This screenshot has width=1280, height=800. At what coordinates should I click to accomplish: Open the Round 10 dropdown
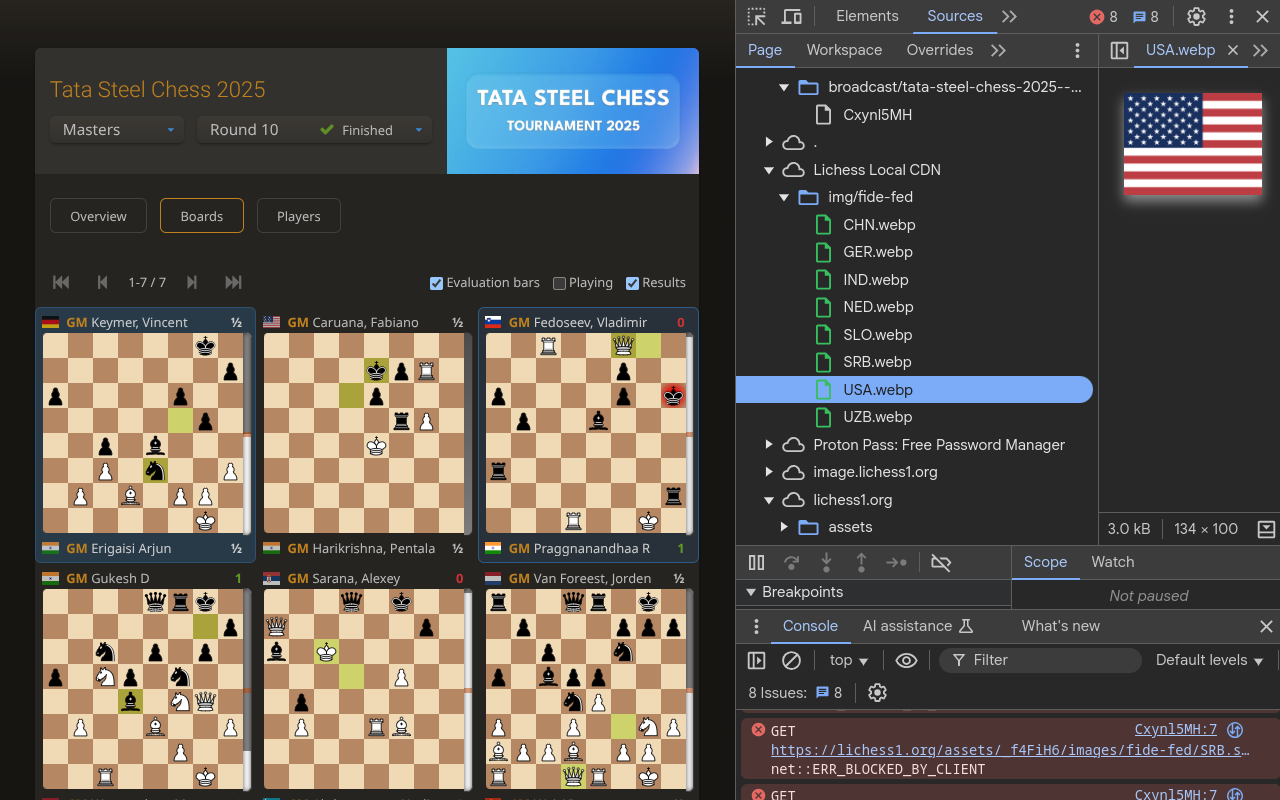(x=314, y=130)
